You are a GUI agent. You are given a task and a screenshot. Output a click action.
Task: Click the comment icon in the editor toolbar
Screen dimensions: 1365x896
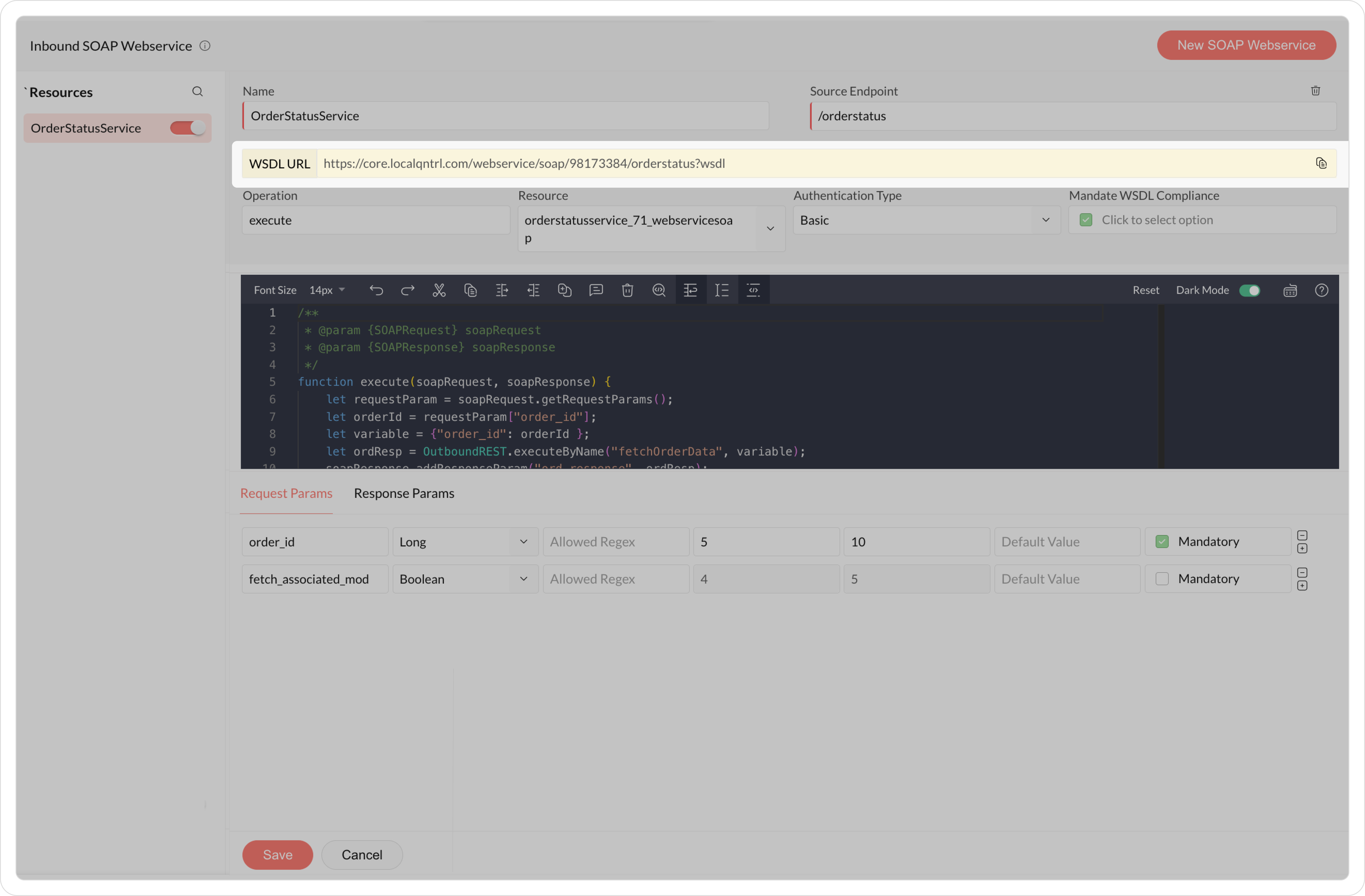(x=596, y=290)
